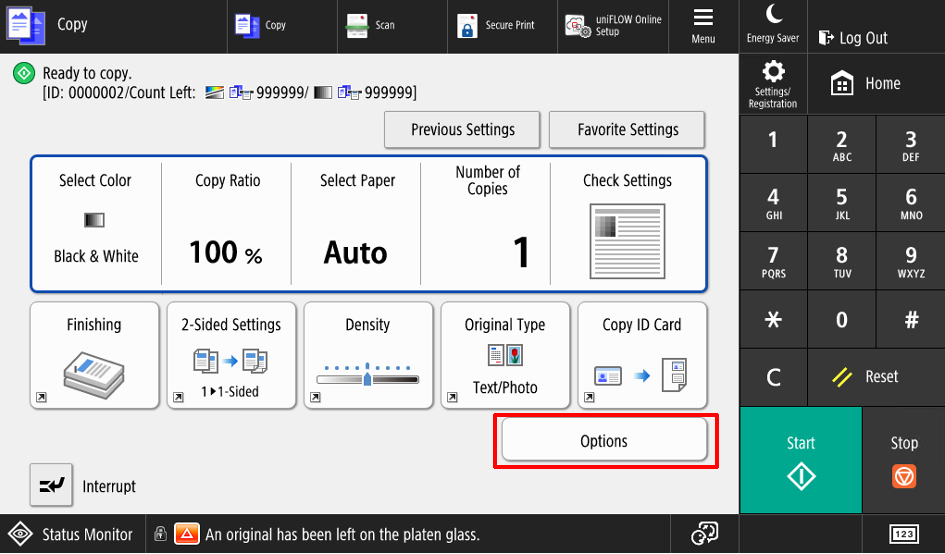Open 2-Sided Settings
This screenshot has width=945, height=554.
pyautogui.click(x=231, y=356)
